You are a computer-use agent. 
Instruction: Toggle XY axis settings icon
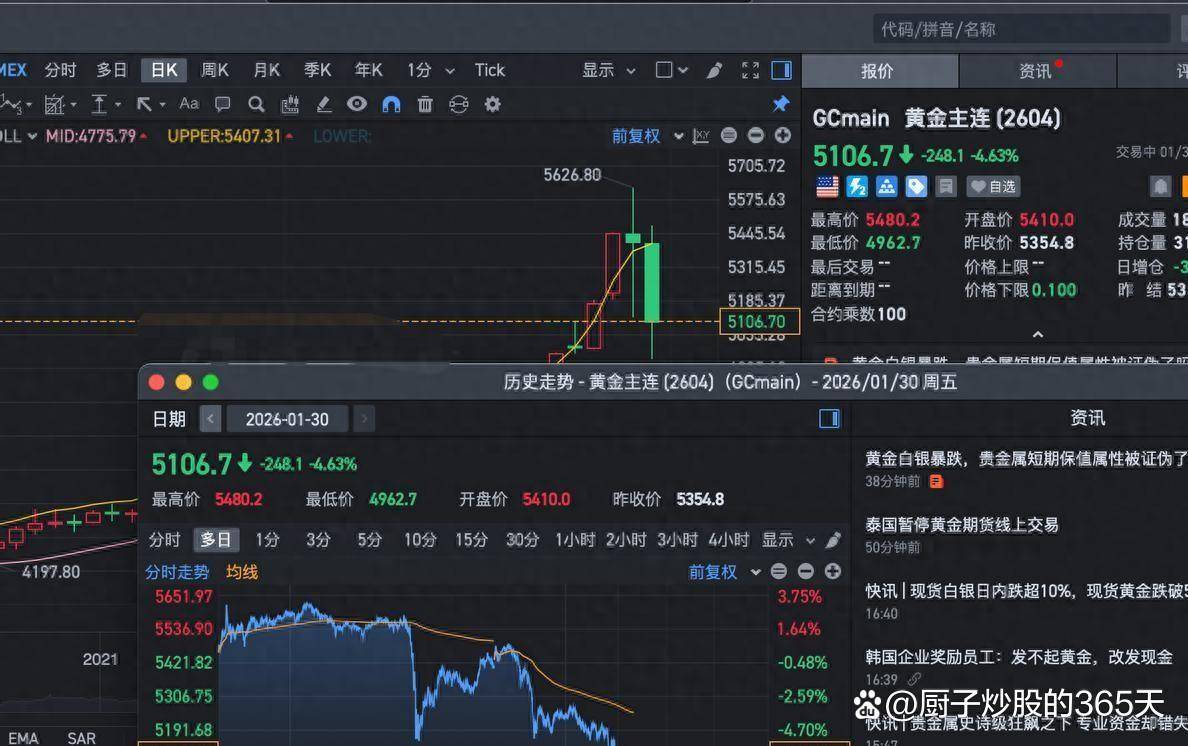(701, 136)
